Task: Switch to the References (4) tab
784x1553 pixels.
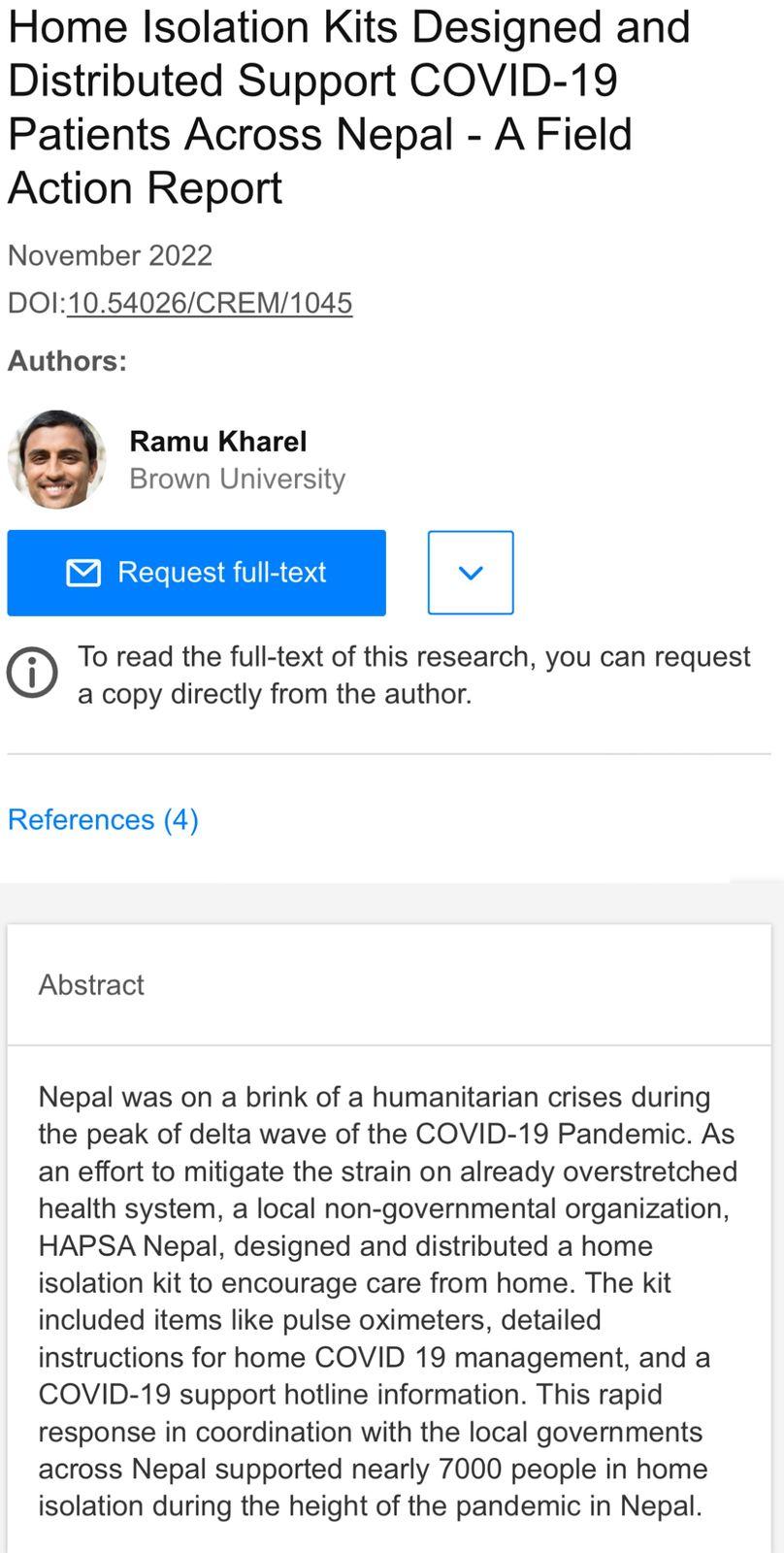Action: [103, 819]
